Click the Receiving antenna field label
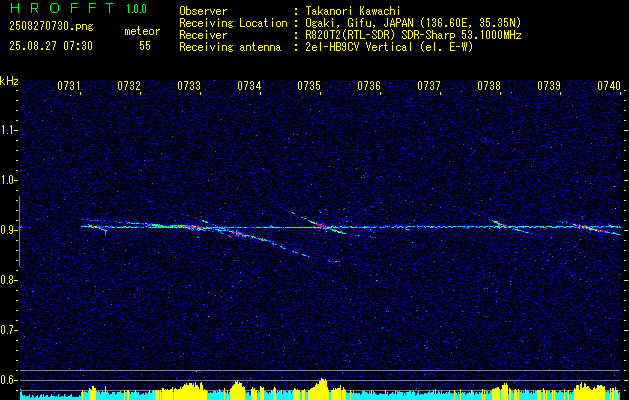 (230, 47)
